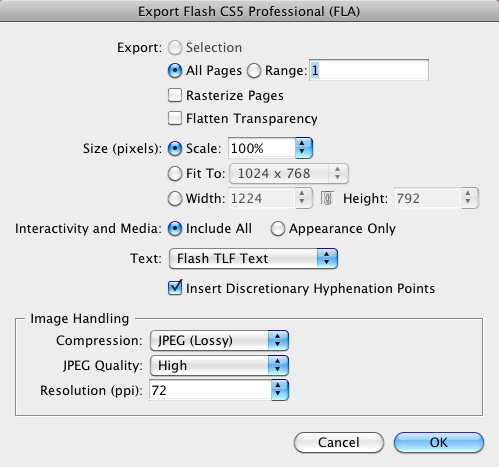Viewport: 499px width, 467px height.
Task: Click the Cancel button
Action: (339, 442)
